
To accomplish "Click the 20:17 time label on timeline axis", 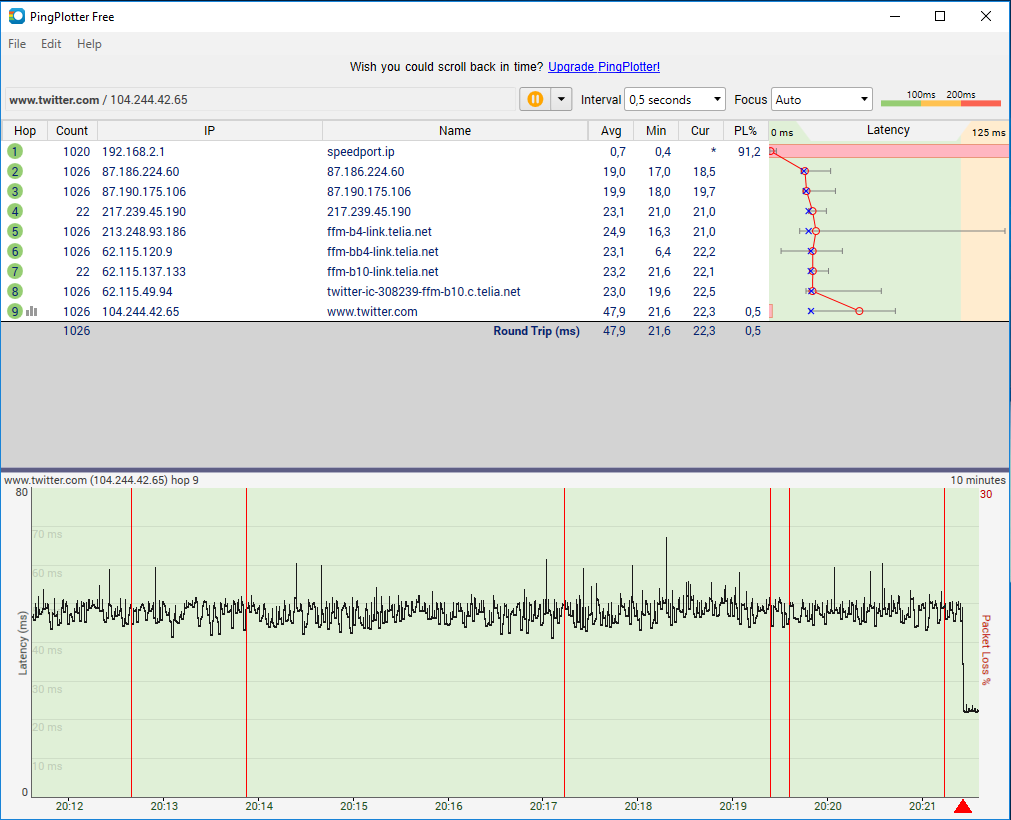I will 543,806.
